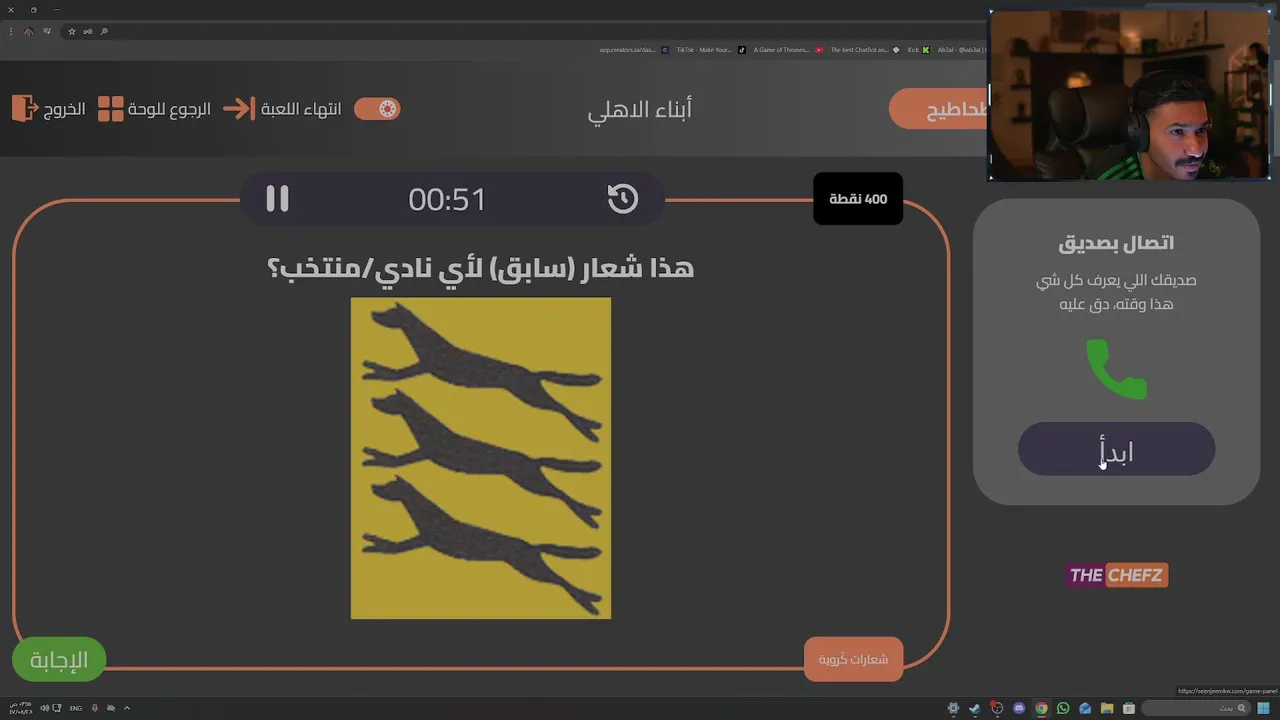Click the اتصال بصديق lifeline heading
This screenshot has width=1280, height=720.
click(x=1116, y=242)
